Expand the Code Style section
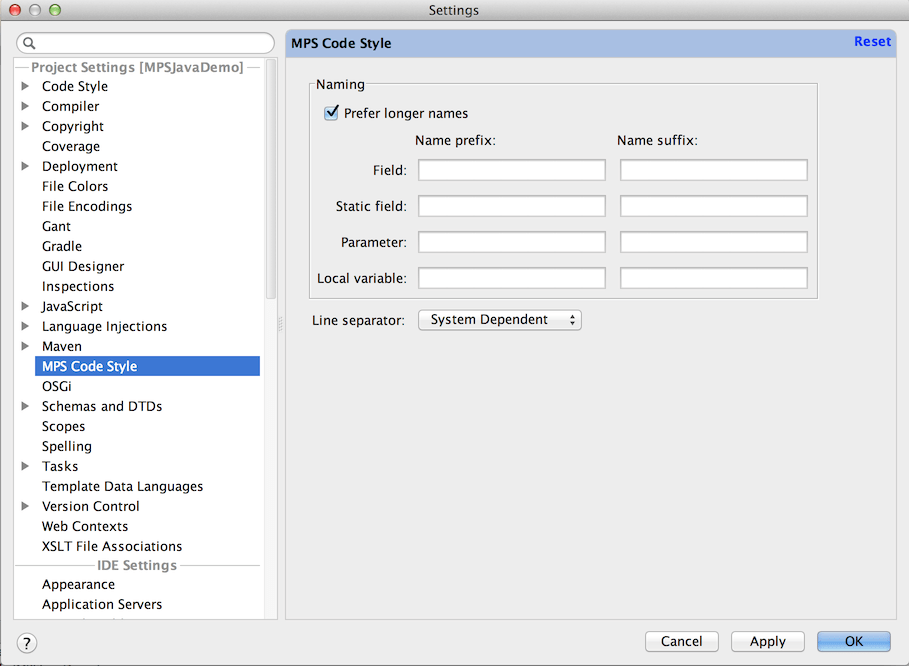Viewport: 909px width, 666px height. click(x=24, y=86)
